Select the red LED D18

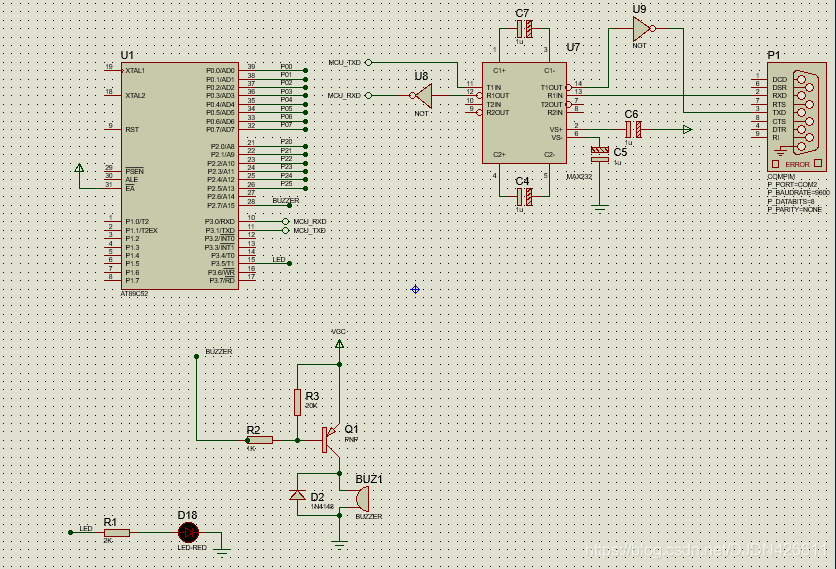(x=187, y=533)
